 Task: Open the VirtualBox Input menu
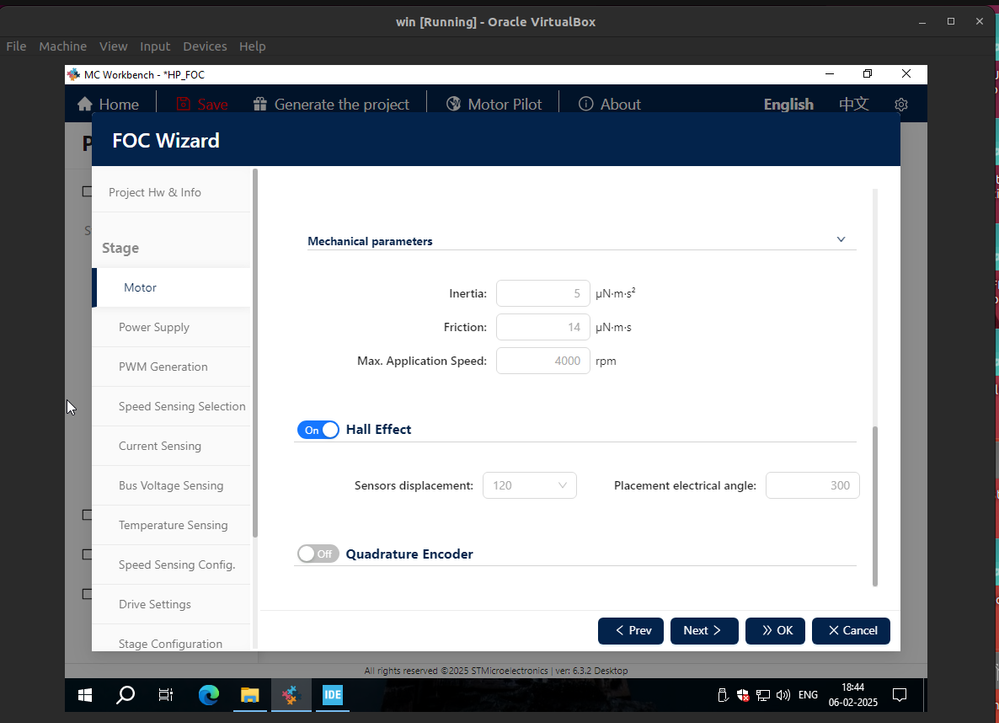(x=155, y=47)
